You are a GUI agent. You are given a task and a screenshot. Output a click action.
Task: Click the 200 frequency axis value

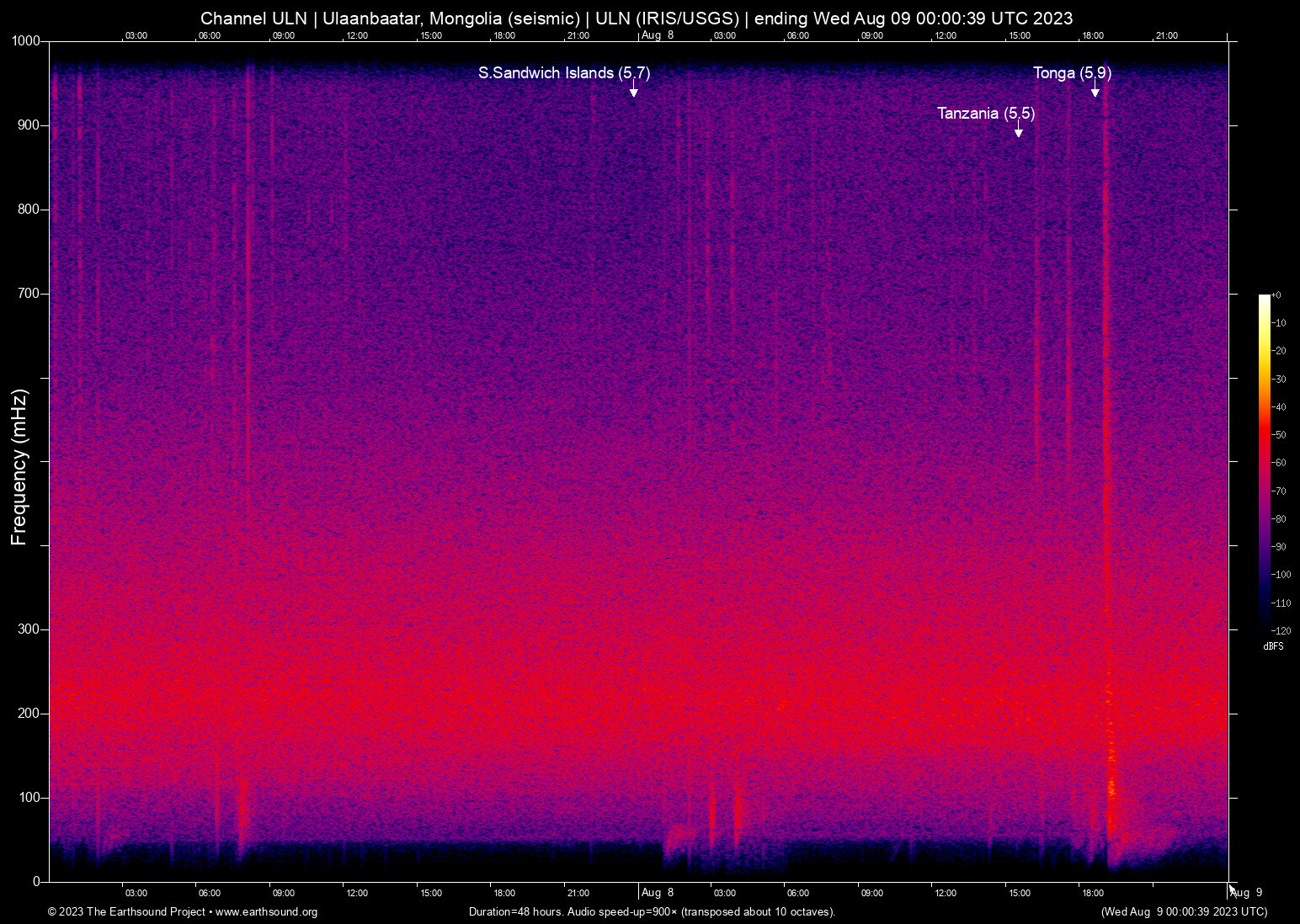click(x=29, y=714)
